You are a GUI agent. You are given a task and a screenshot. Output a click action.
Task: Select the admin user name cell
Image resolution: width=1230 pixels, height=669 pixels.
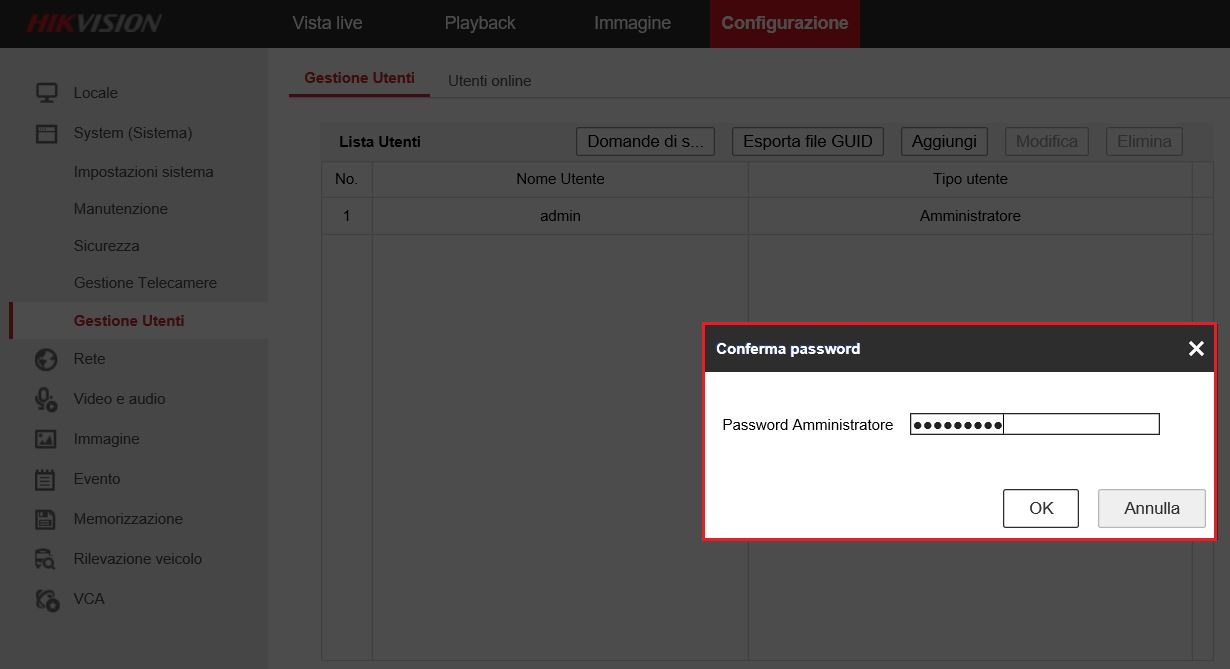560,216
